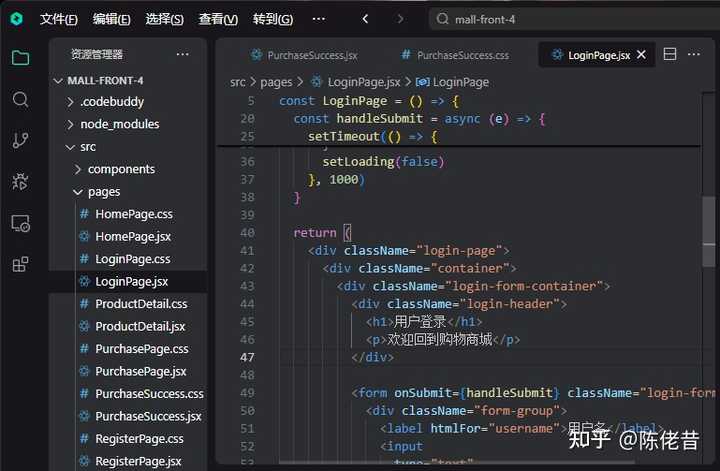Open the Source Control view

click(20, 140)
